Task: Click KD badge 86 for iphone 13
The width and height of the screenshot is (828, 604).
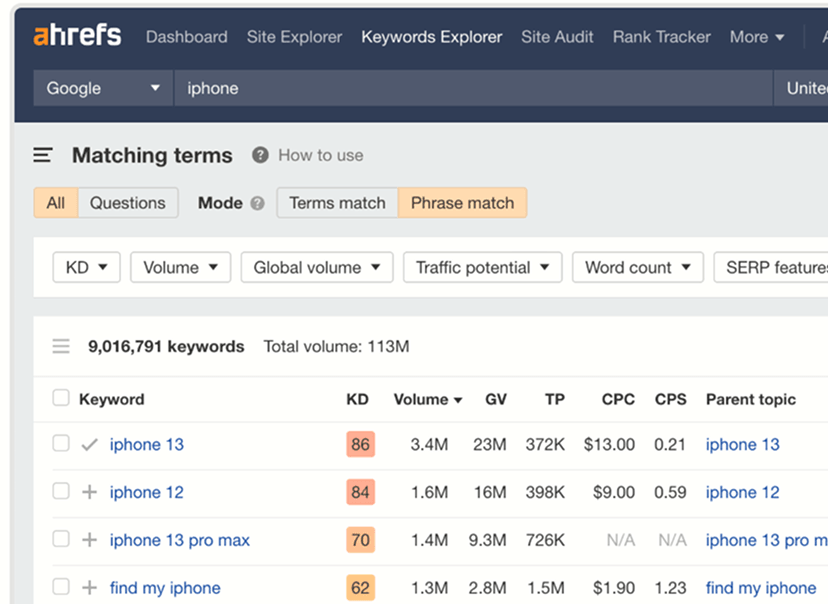Action: tap(361, 444)
